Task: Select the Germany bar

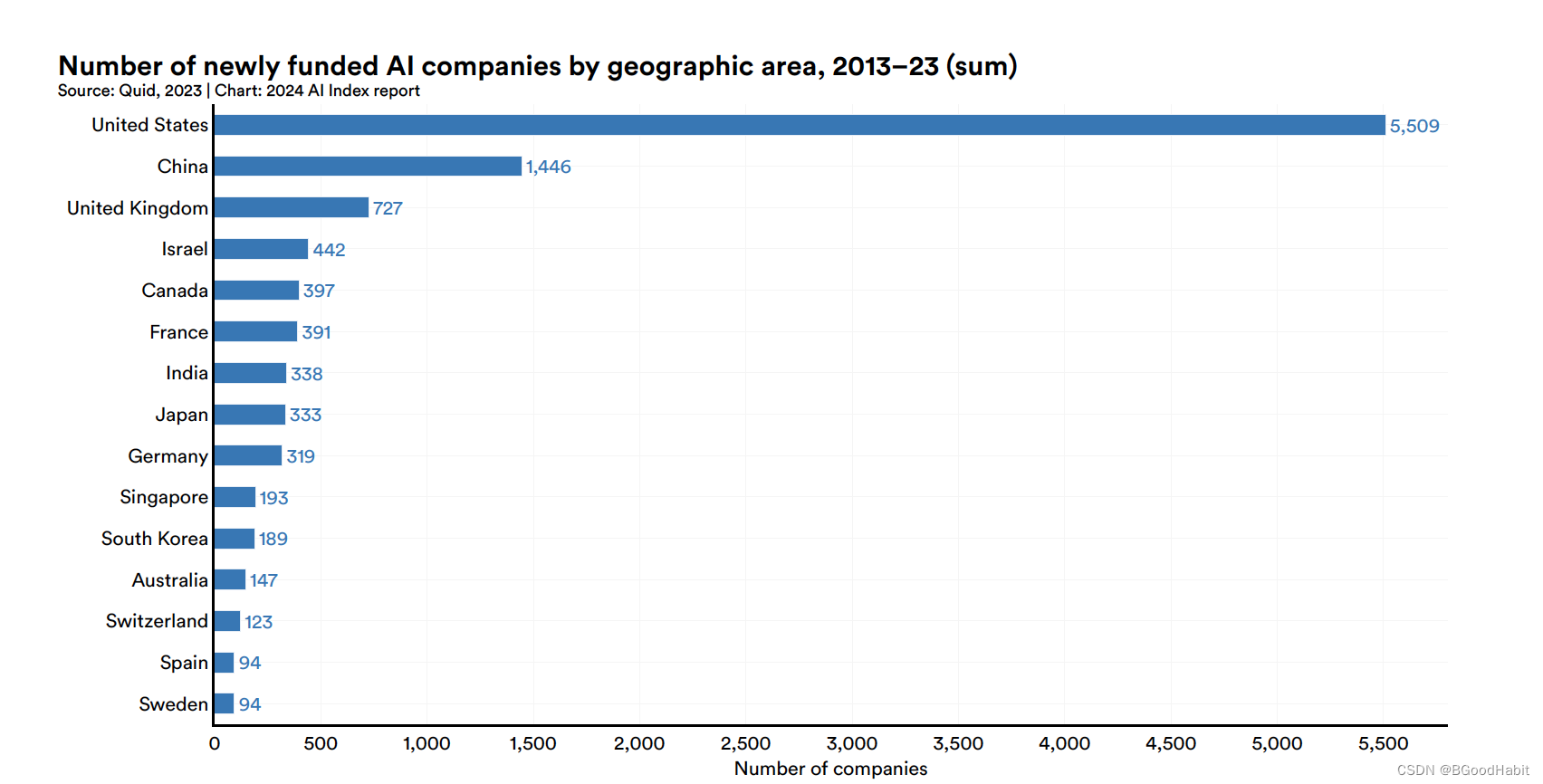Action: tap(248, 455)
